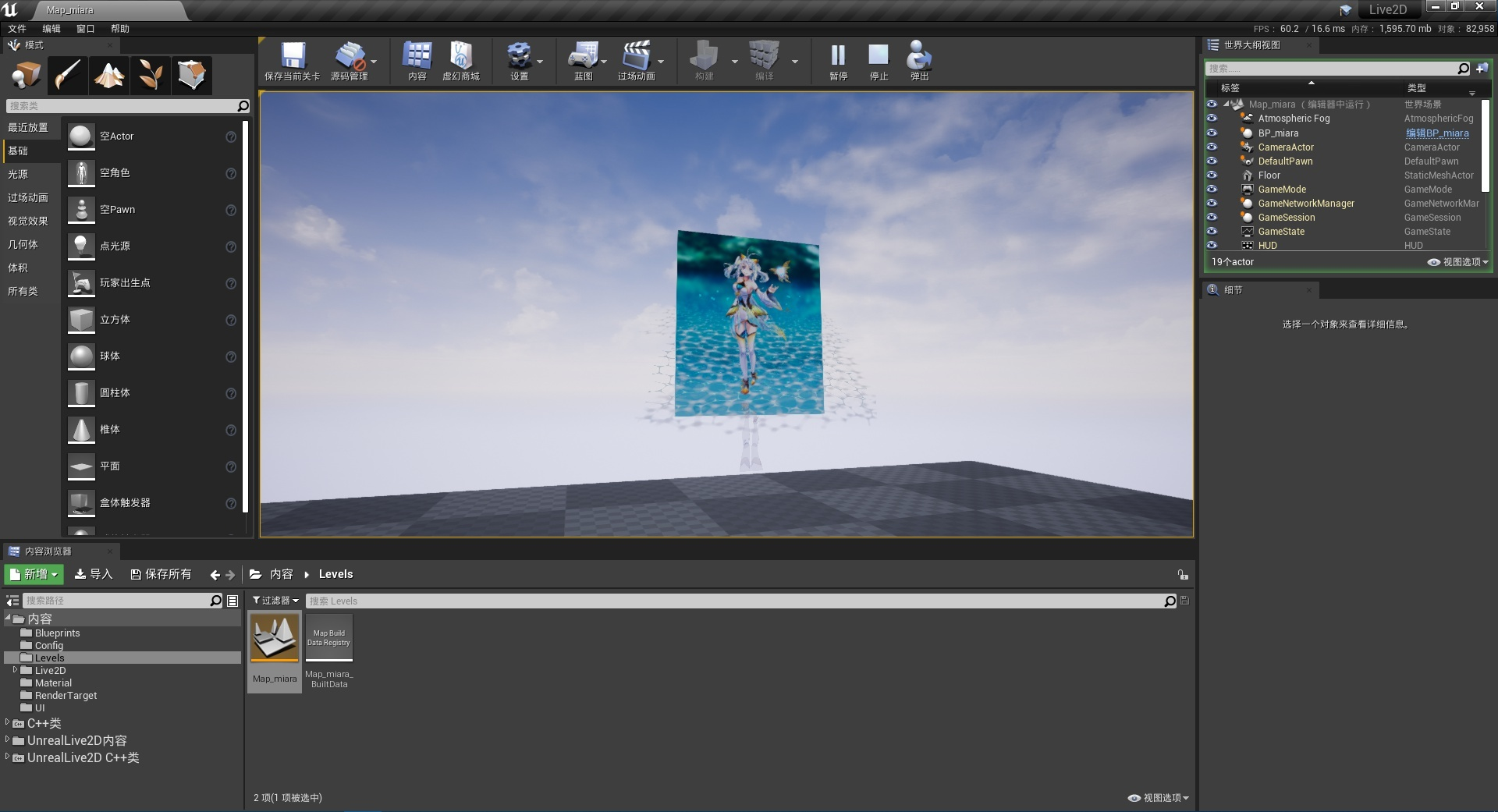
Task: Open 窗口 menu
Action: tap(86, 29)
